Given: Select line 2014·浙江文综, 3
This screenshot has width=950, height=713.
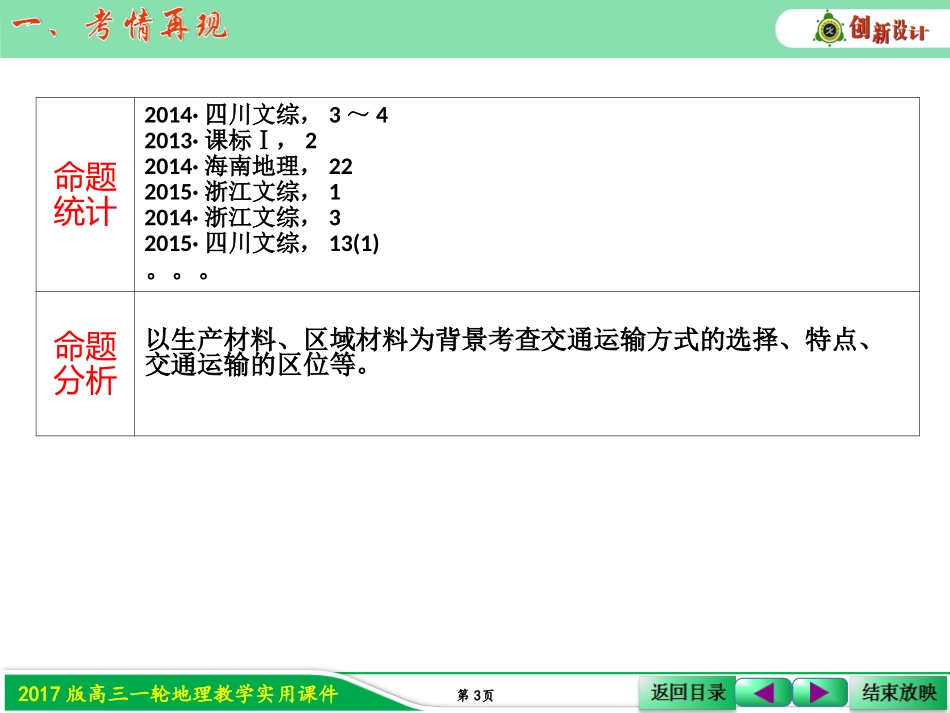Looking at the screenshot, I should tap(242, 217).
